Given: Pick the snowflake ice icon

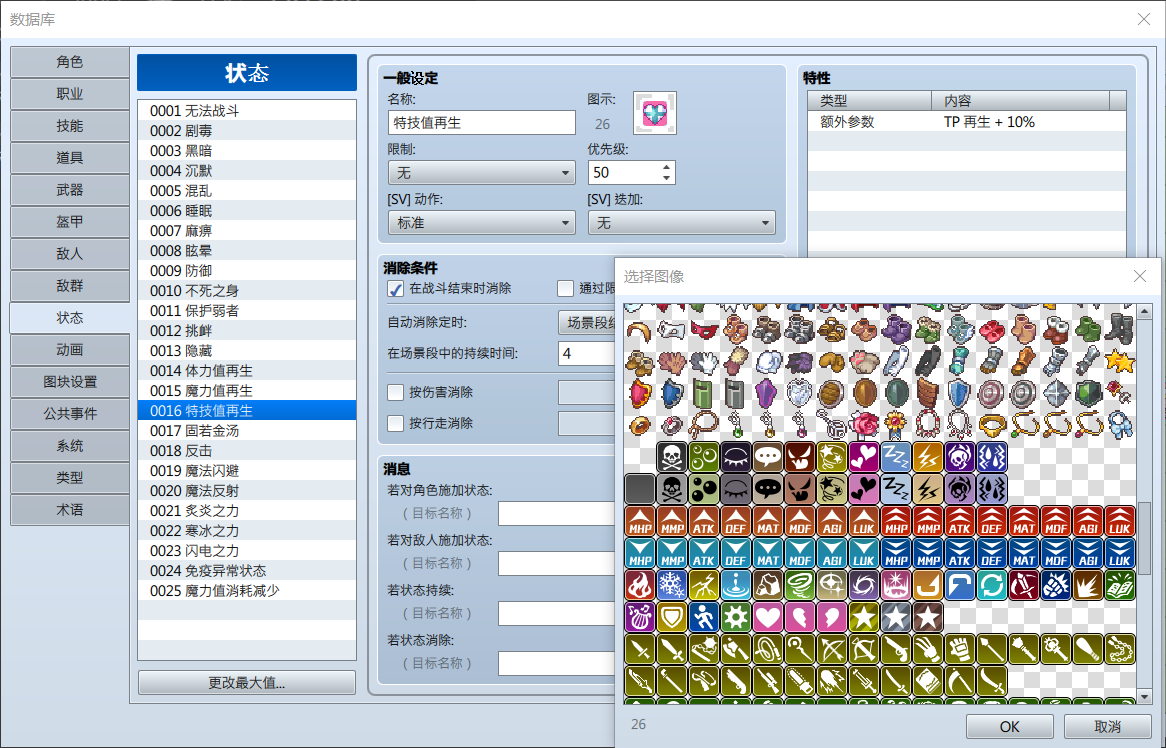Looking at the screenshot, I should coord(671,585).
